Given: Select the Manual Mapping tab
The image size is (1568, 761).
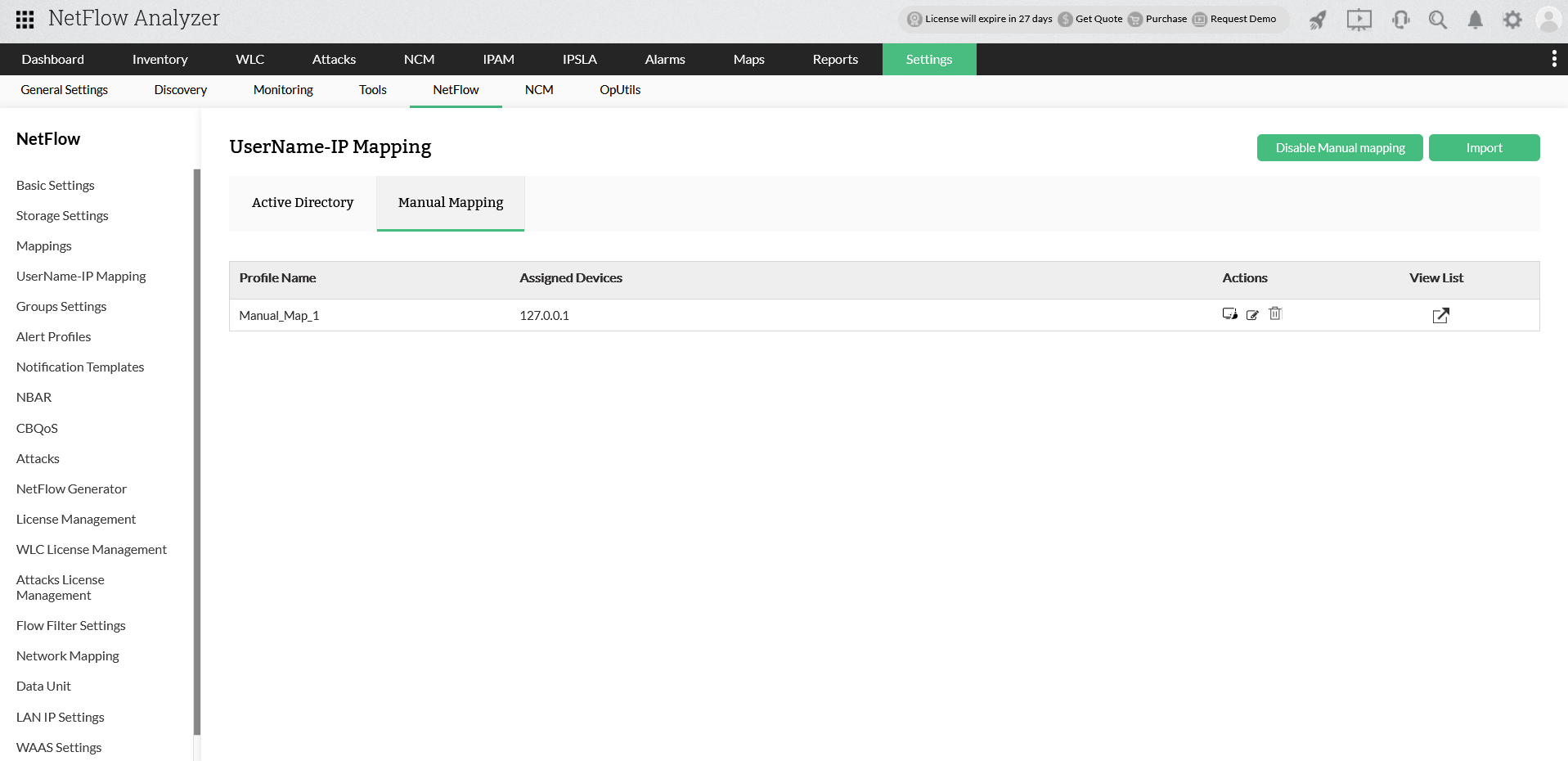Looking at the screenshot, I should point(451,203).
